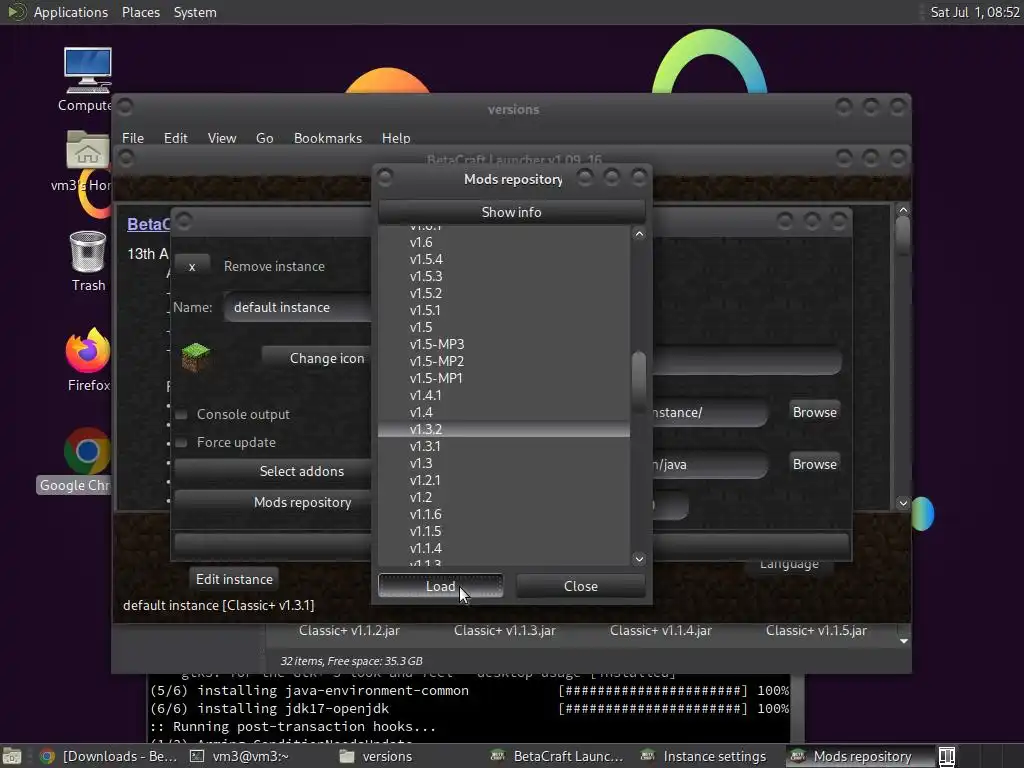Select v1.1.5 in the mods list
Screen dimensions: 1024x768
tap(504, 531)
